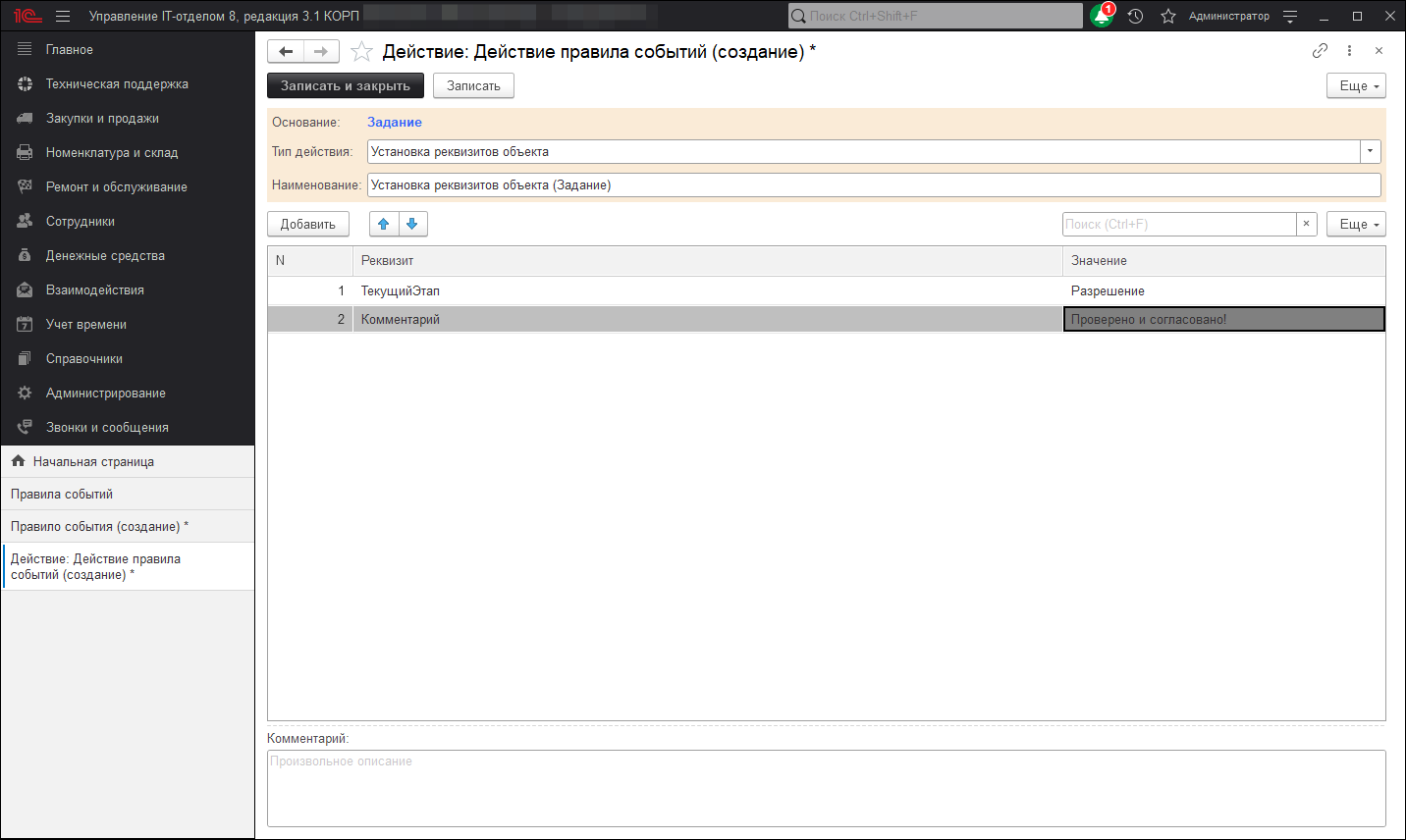Viewport: 1406px width, 840px height.
Task: Open the table's Еще dropdown menu
Action: 1356,224
